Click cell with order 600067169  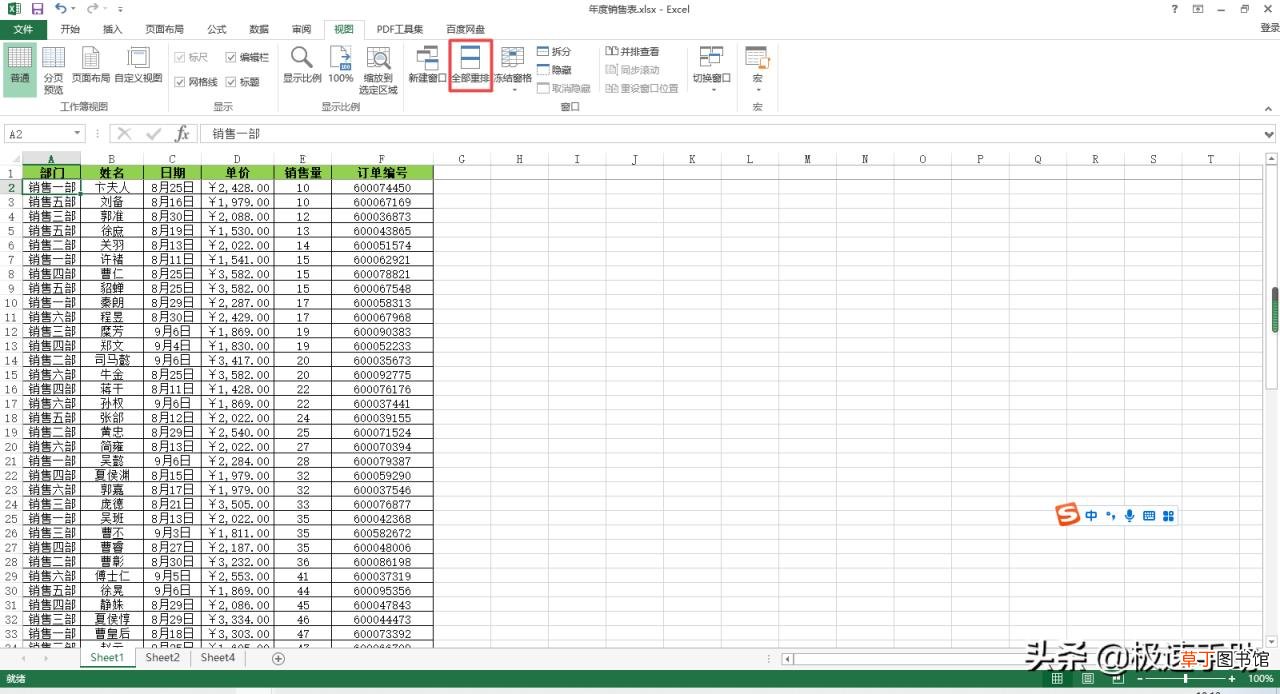[382, 202]
